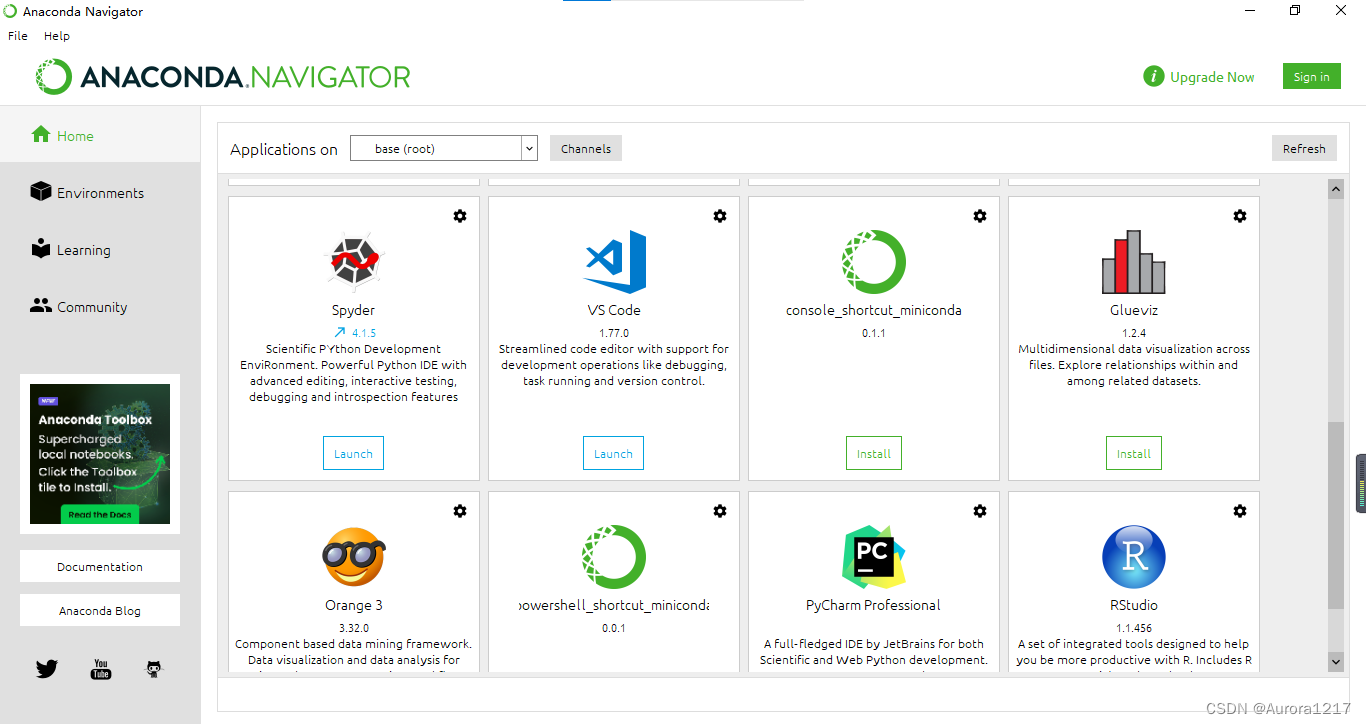Click the applications list scrollbar thumb
The width and height of the screenshot is (1366, 724).
click(x=1336, y=515)
